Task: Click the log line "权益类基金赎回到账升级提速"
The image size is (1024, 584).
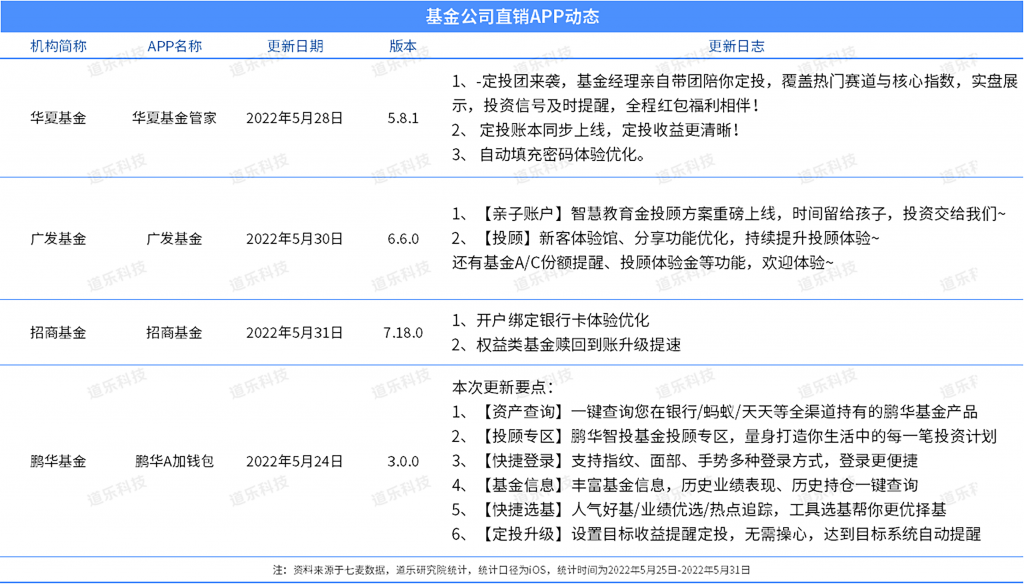Action: [x=566, y=345]
